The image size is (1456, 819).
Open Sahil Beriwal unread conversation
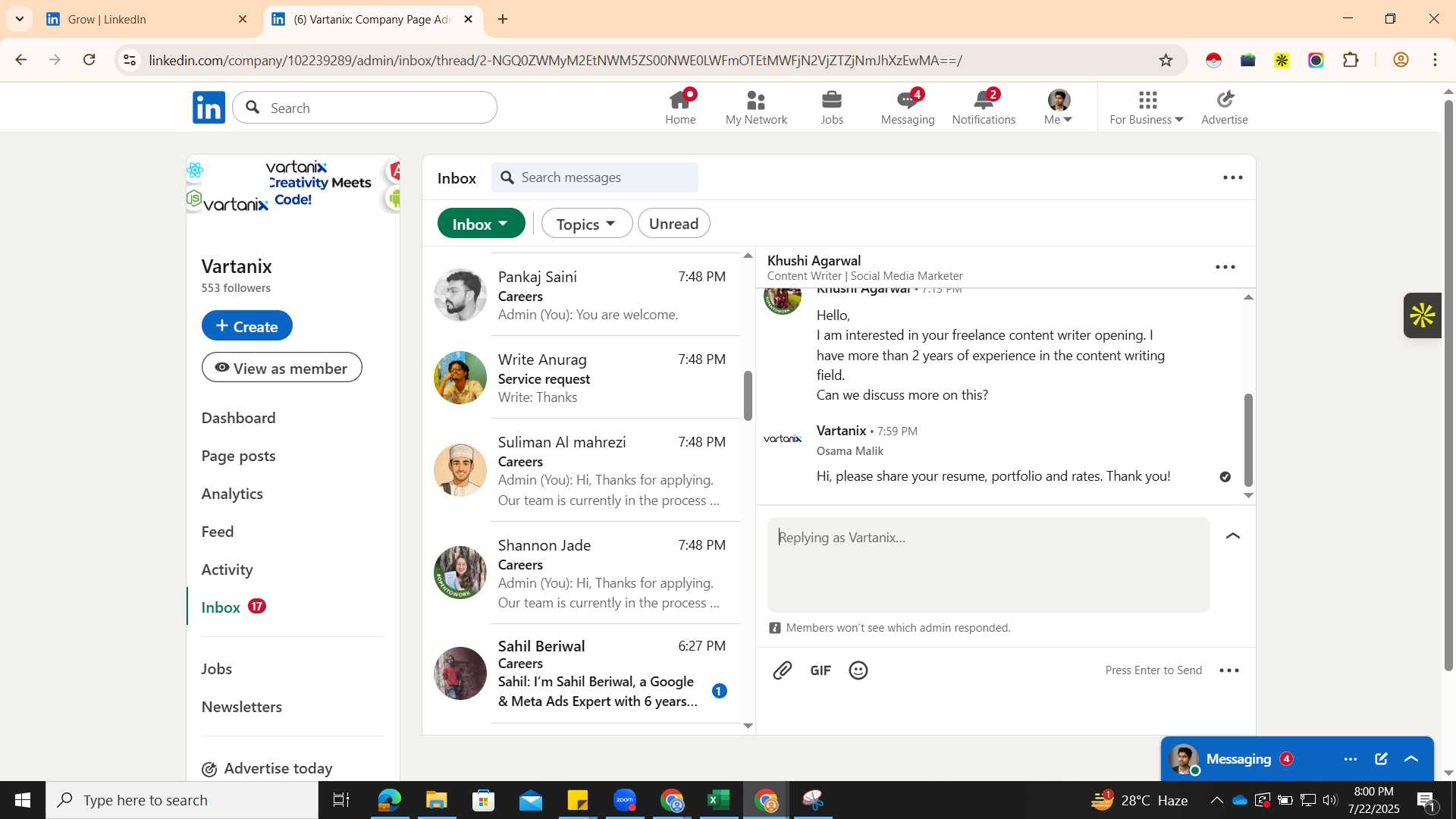[582, 673]
